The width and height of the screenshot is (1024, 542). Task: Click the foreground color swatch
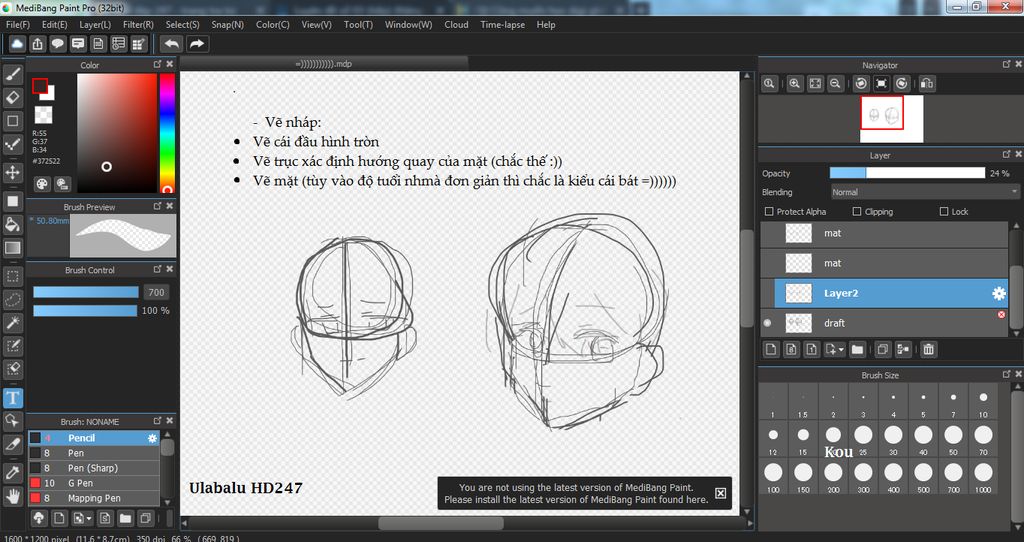(x=40, y=86)
